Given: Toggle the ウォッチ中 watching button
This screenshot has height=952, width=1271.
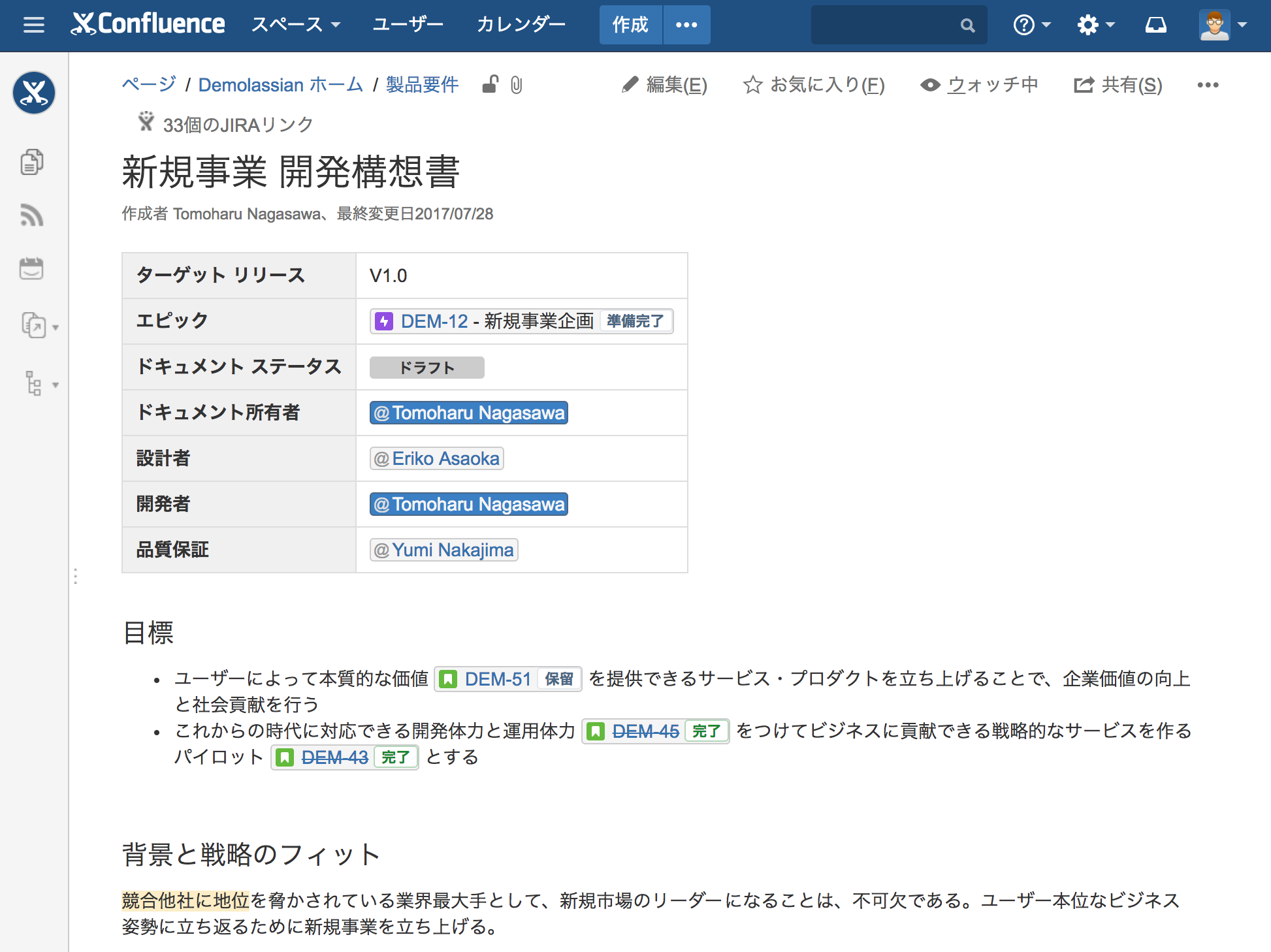Looking at the screenshot, I should (x=979, y=85).
